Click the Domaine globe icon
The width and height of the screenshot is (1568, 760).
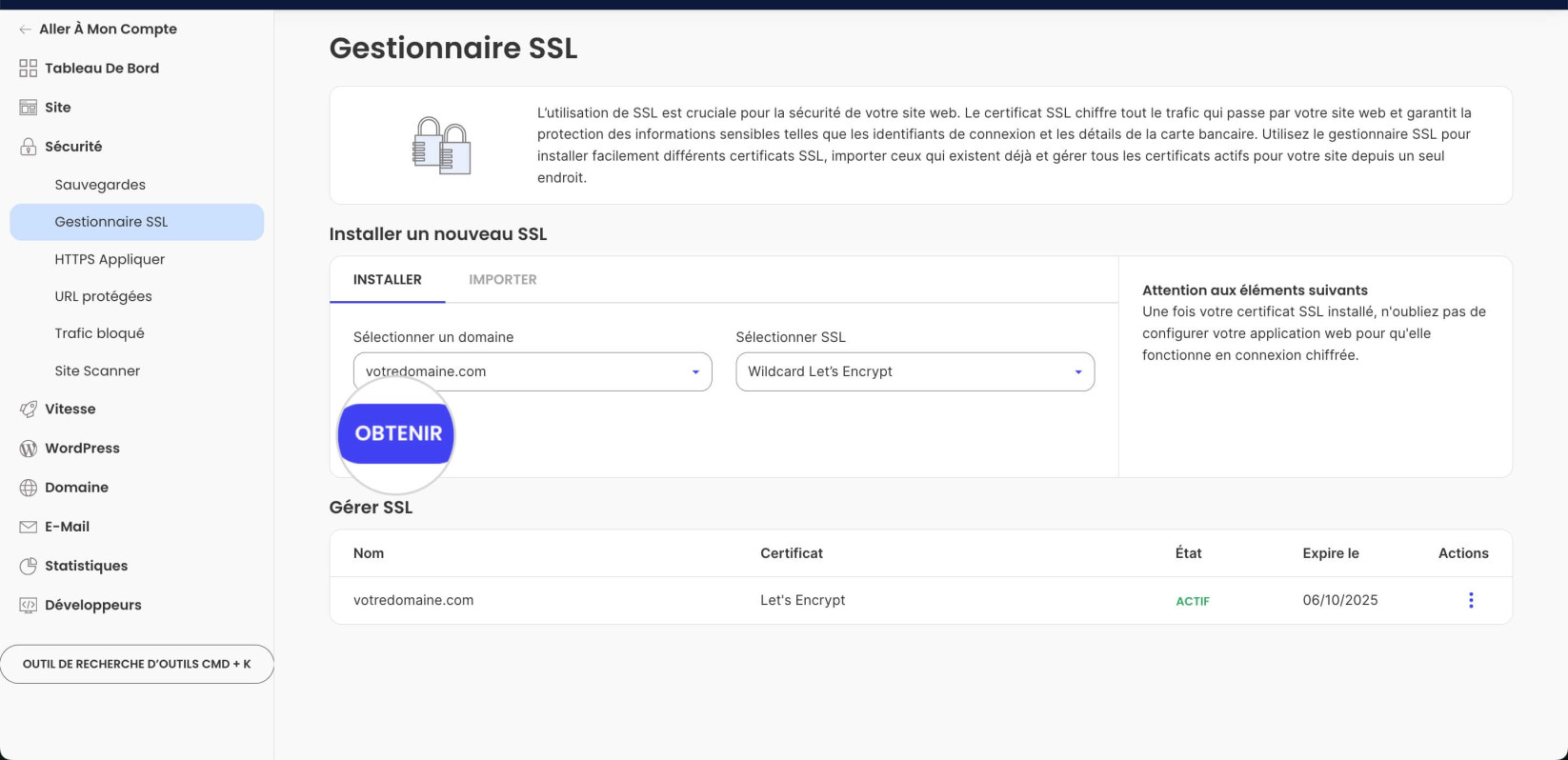point(29,488)
